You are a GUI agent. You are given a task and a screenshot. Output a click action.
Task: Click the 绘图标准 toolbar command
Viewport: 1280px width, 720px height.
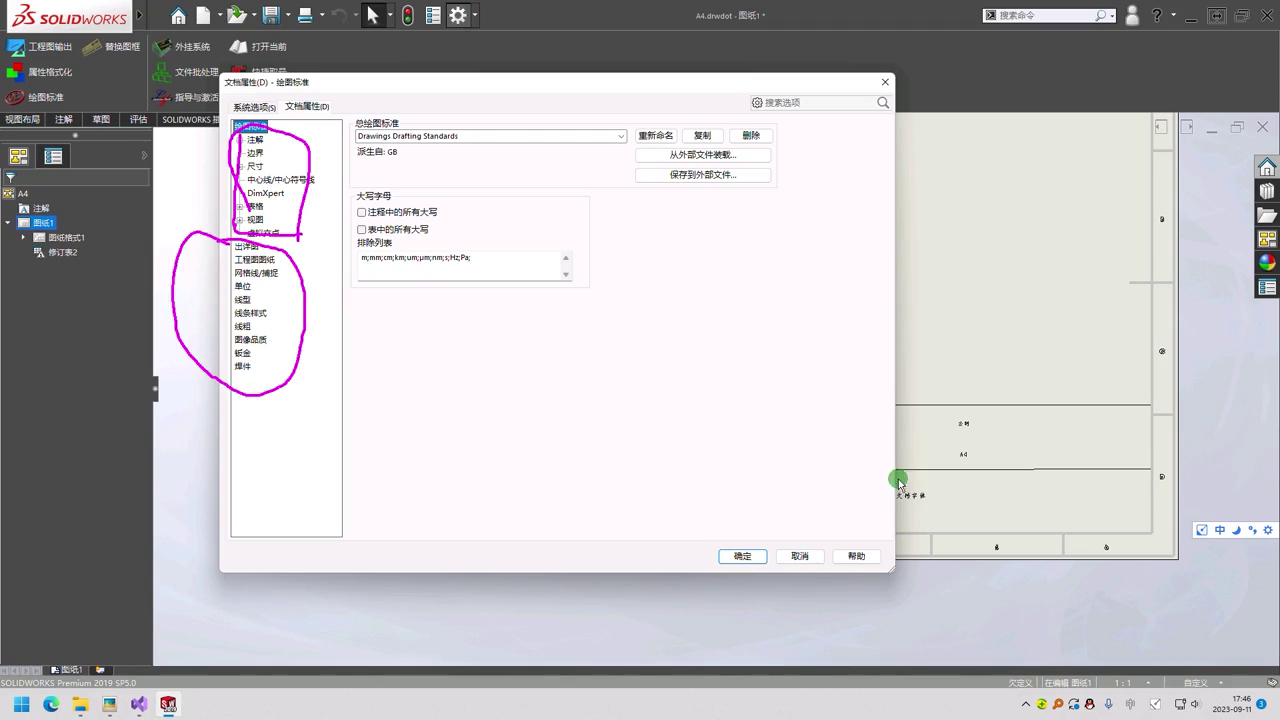point(35,98)
